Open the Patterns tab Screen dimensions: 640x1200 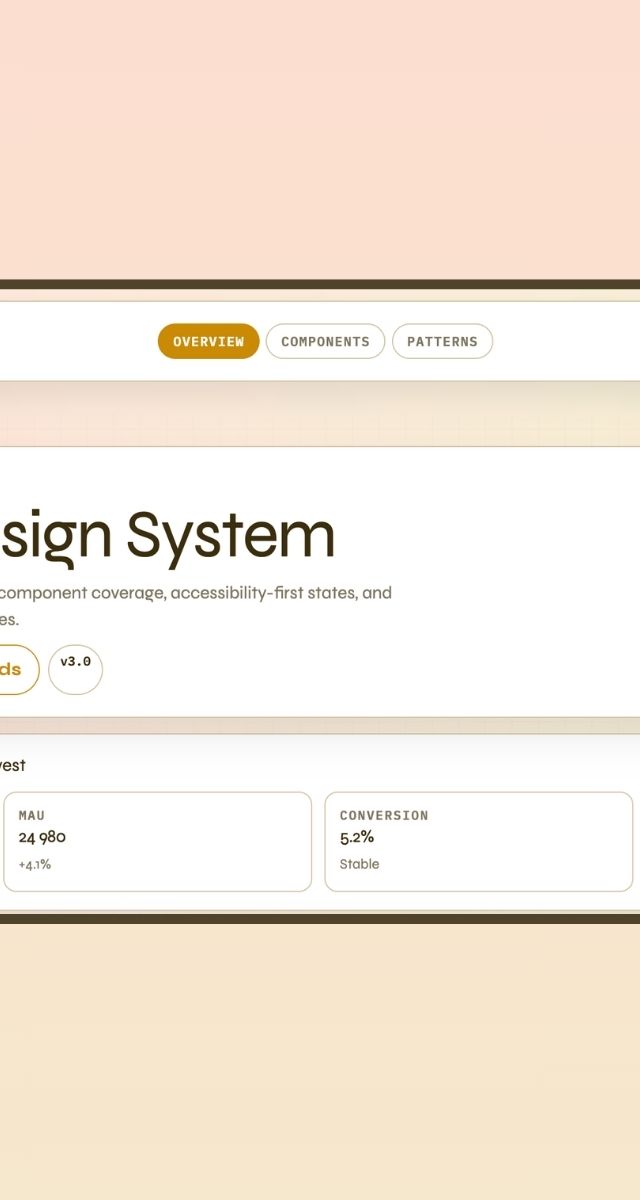442,341
